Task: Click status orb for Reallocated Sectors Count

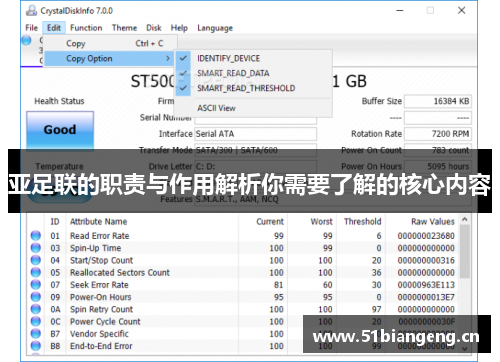Action: coord(36,272)
